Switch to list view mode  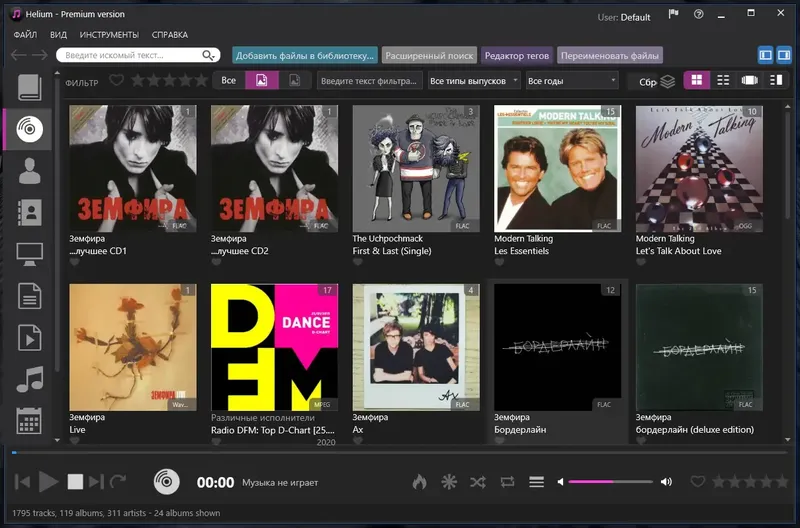click(723, 80)
